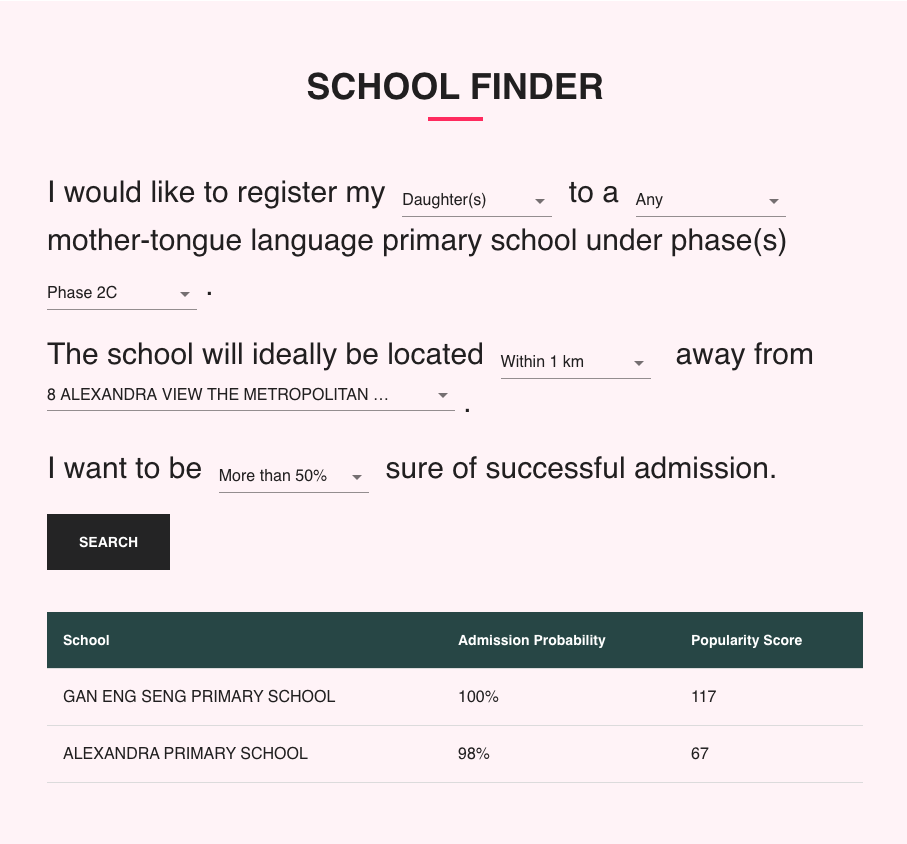Open the Any mother-tongue language dropdown
Viewport: 907px width, 844px height.
point(710,200)
